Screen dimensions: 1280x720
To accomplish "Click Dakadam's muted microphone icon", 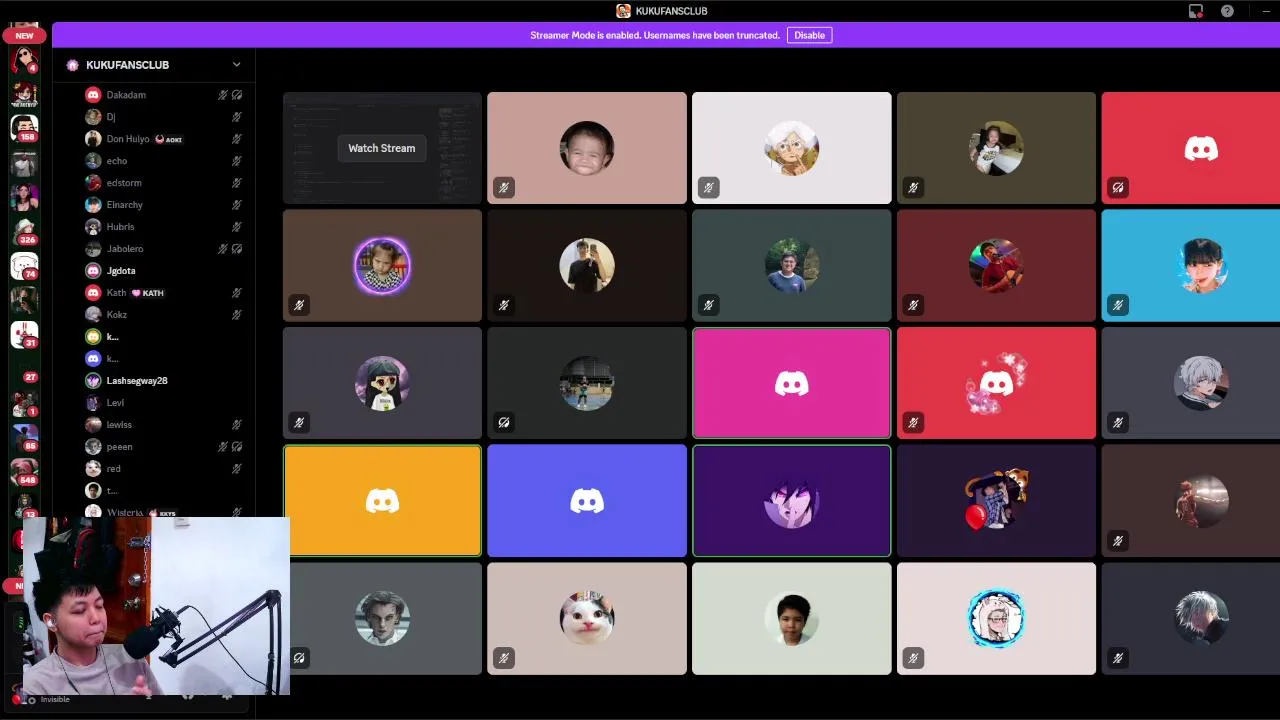I will [x=223, y=95].
